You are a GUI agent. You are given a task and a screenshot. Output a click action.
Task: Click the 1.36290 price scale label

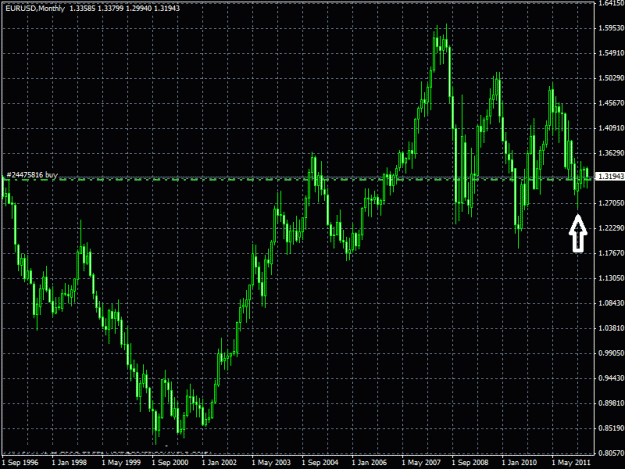[x=611, y=153]
